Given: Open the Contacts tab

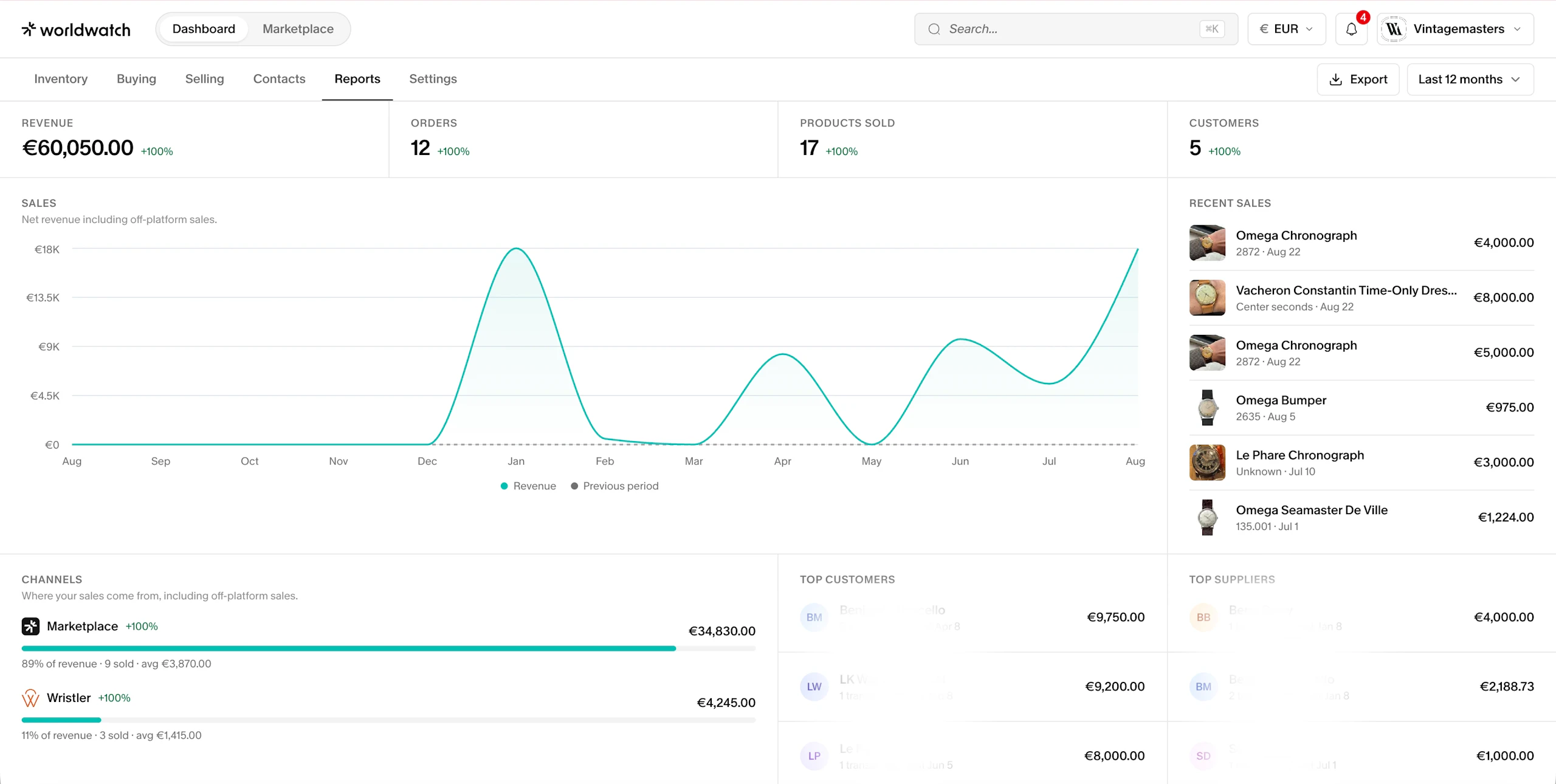Looking at the screenshot, I should [x=279, y=79].
